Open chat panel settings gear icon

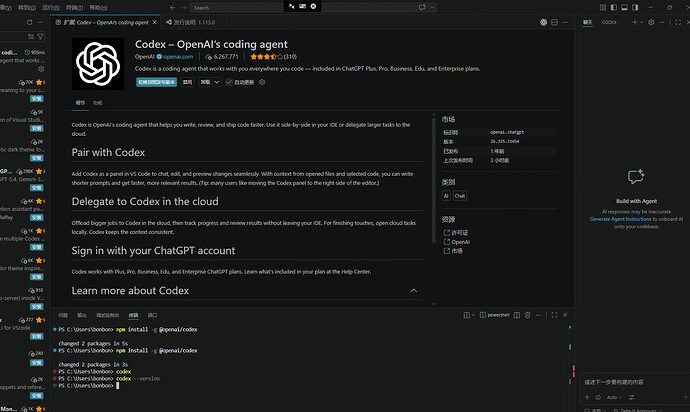pyautogui.click(x=651, y=22)
